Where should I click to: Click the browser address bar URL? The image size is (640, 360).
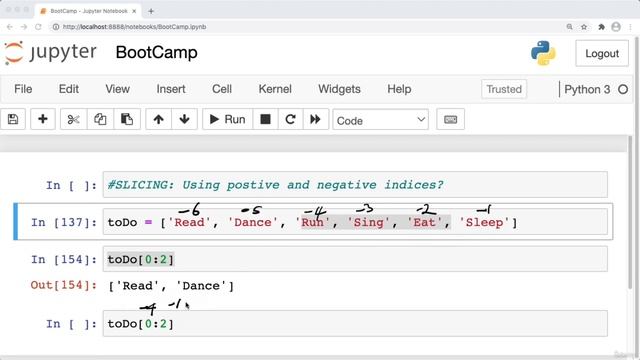tap(135, 27)
